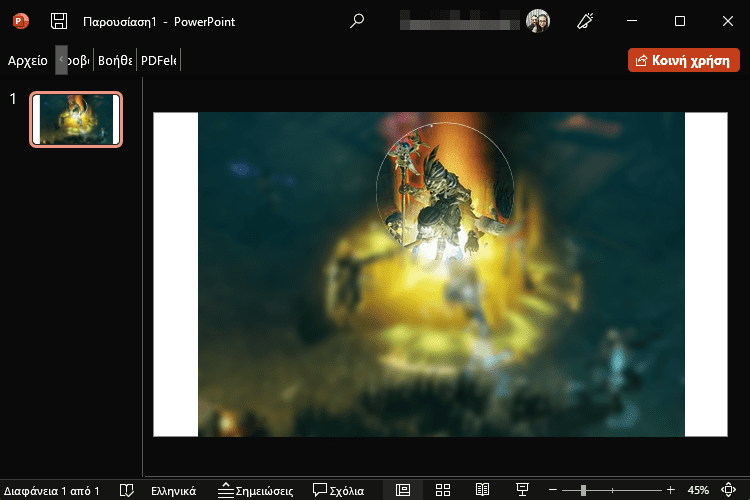Click the PowerPoint app logo icon
The image size is (750, 500).
(21, 21)
